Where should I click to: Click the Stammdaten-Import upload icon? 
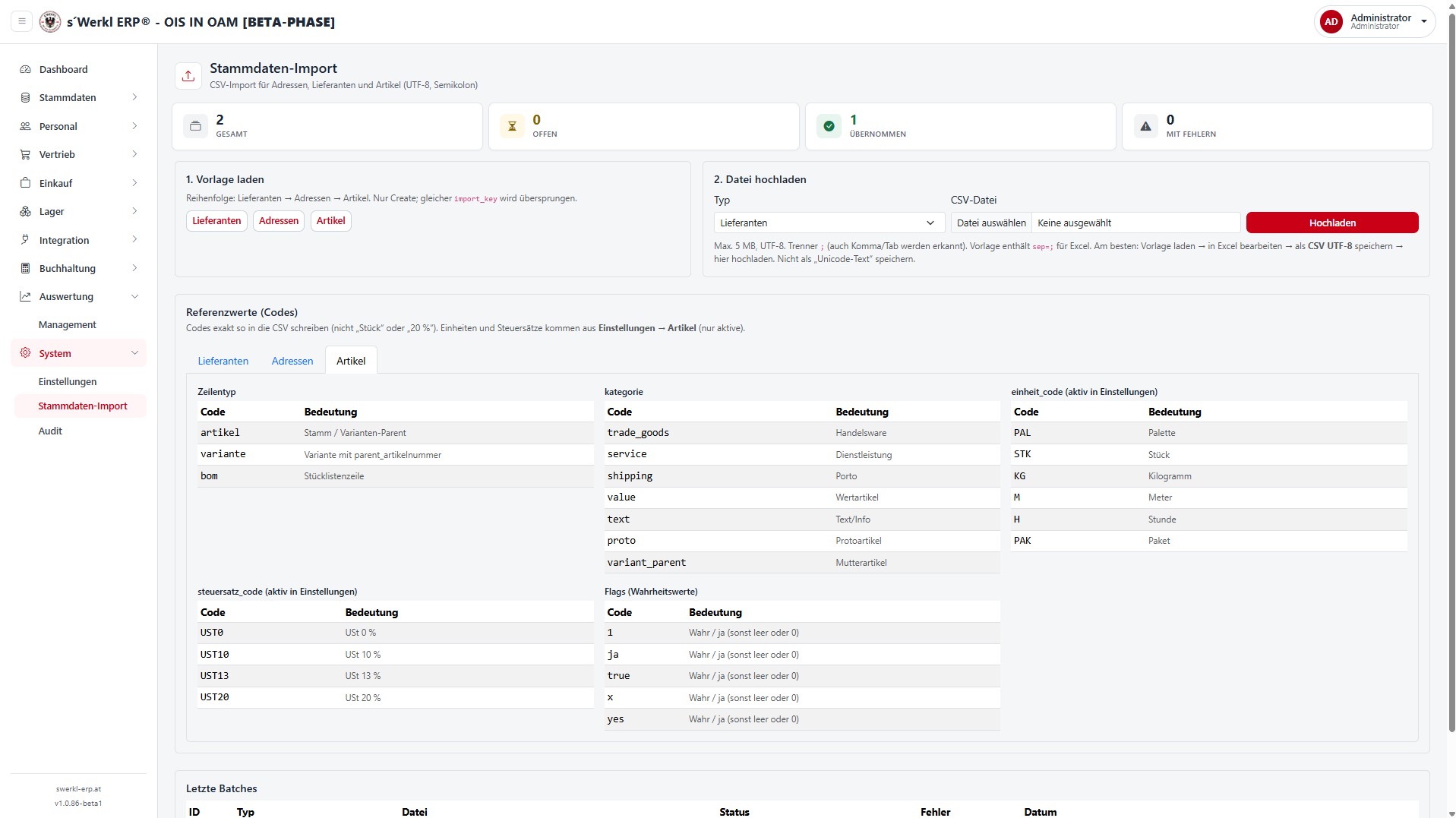188,76
